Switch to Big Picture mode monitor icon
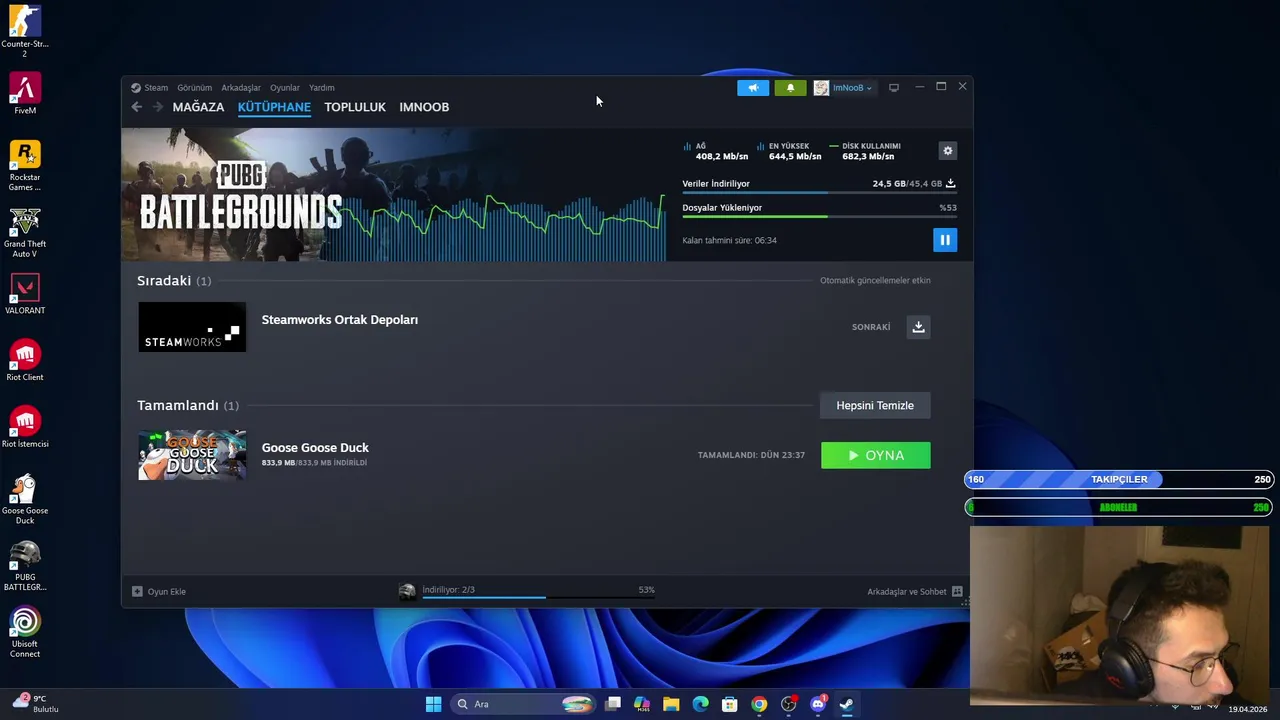The width and height of the screenshot is (1280, 720). pyautogui.click(x=894, y=88)
